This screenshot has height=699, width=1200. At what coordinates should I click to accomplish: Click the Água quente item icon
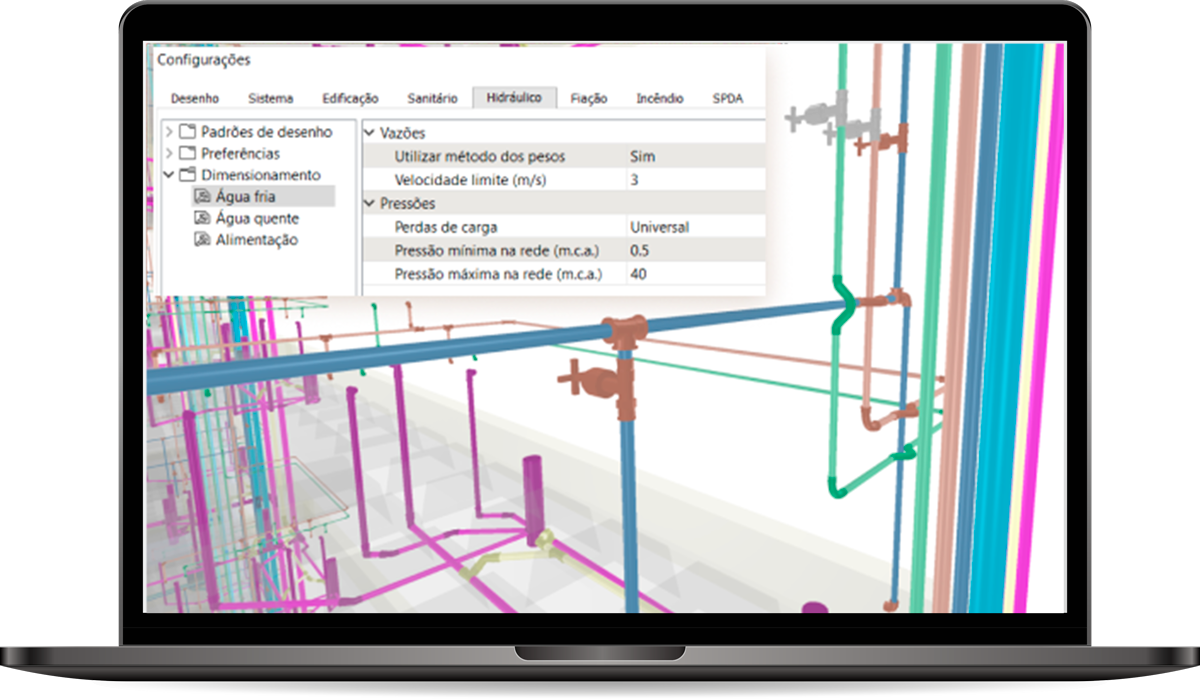coord(202,218)
